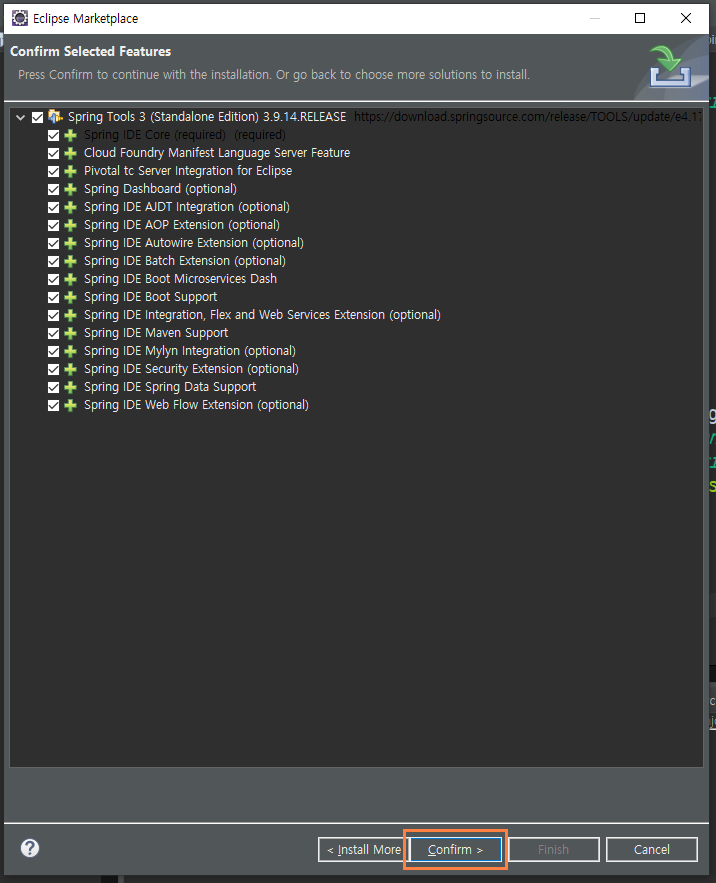Click green plus icon beside Spring IDE Core
The image size is (716, 883).
pos(70,135)
